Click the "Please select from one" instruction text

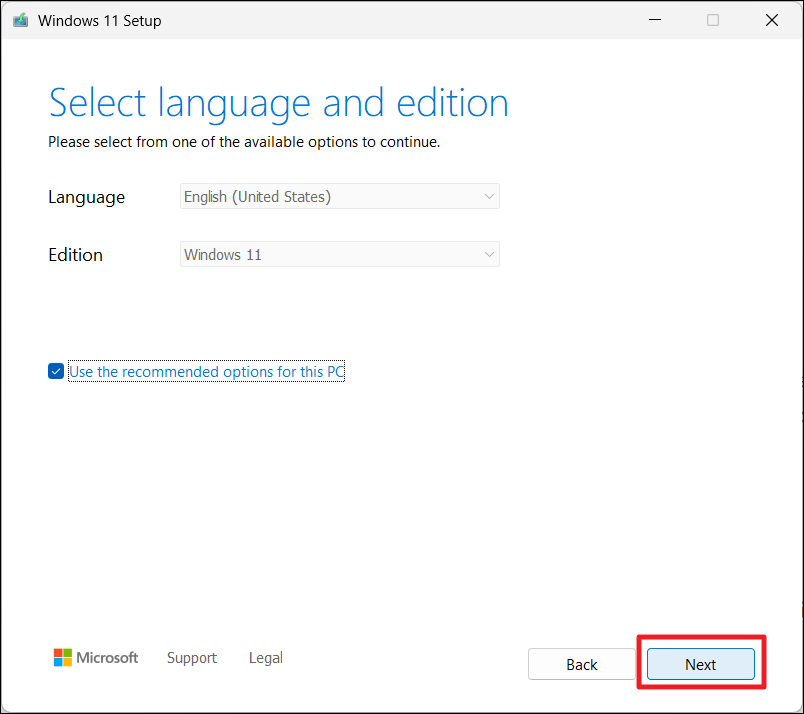tap(244, 142)
